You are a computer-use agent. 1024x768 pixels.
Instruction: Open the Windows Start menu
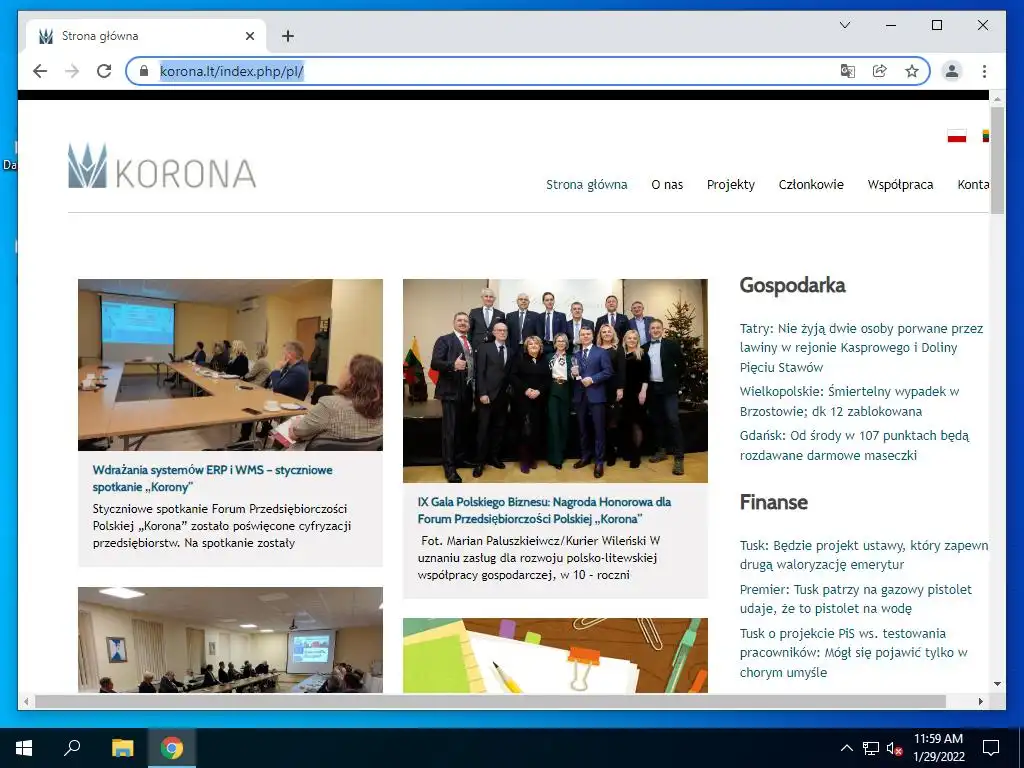coord(24,748)
